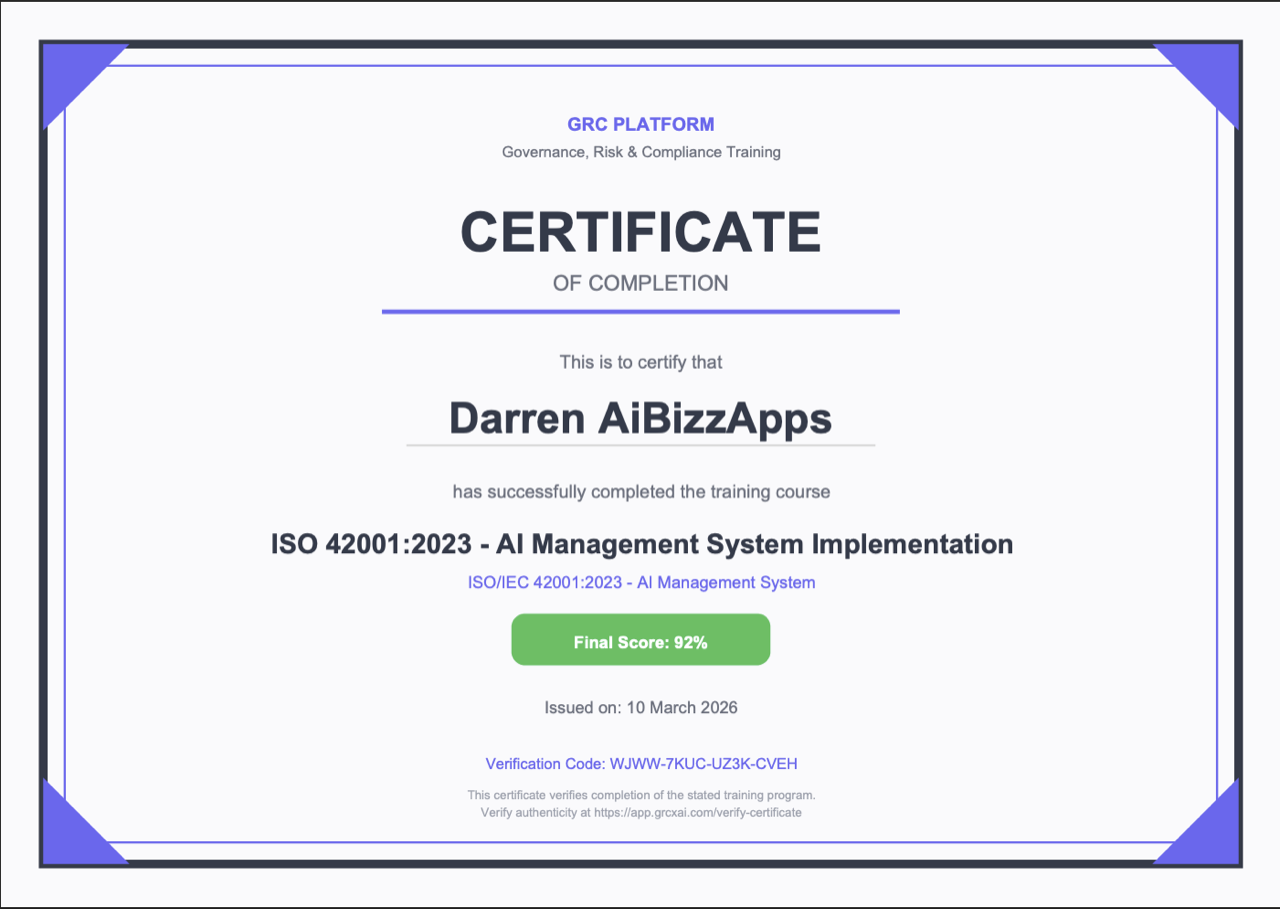The width and height of the screenshot is (1280, 909).
Task: Click the GRC PLATFORM header logo text
Action: (x=640, y=124)
